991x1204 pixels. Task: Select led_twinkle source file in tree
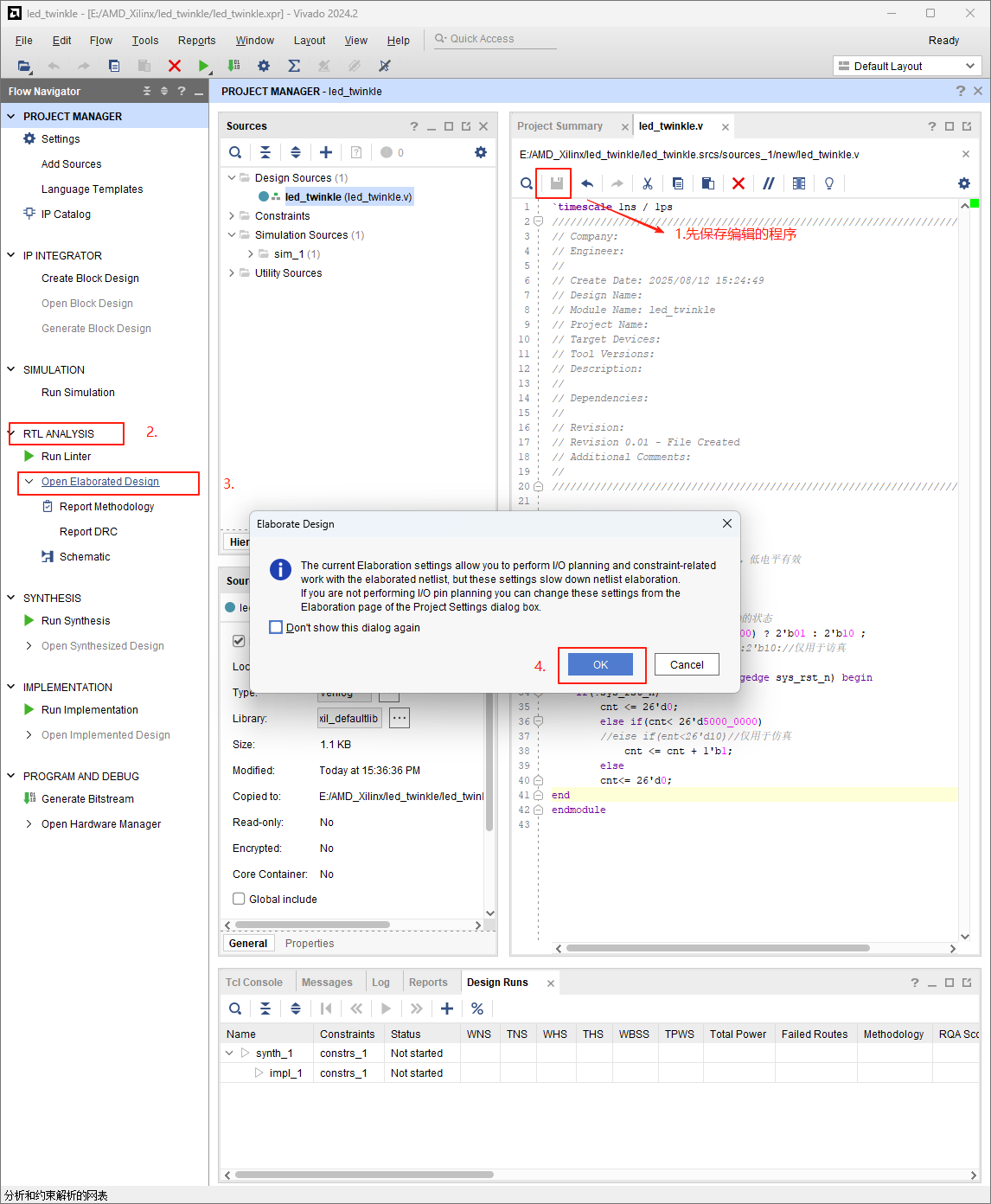click(348, 196)
